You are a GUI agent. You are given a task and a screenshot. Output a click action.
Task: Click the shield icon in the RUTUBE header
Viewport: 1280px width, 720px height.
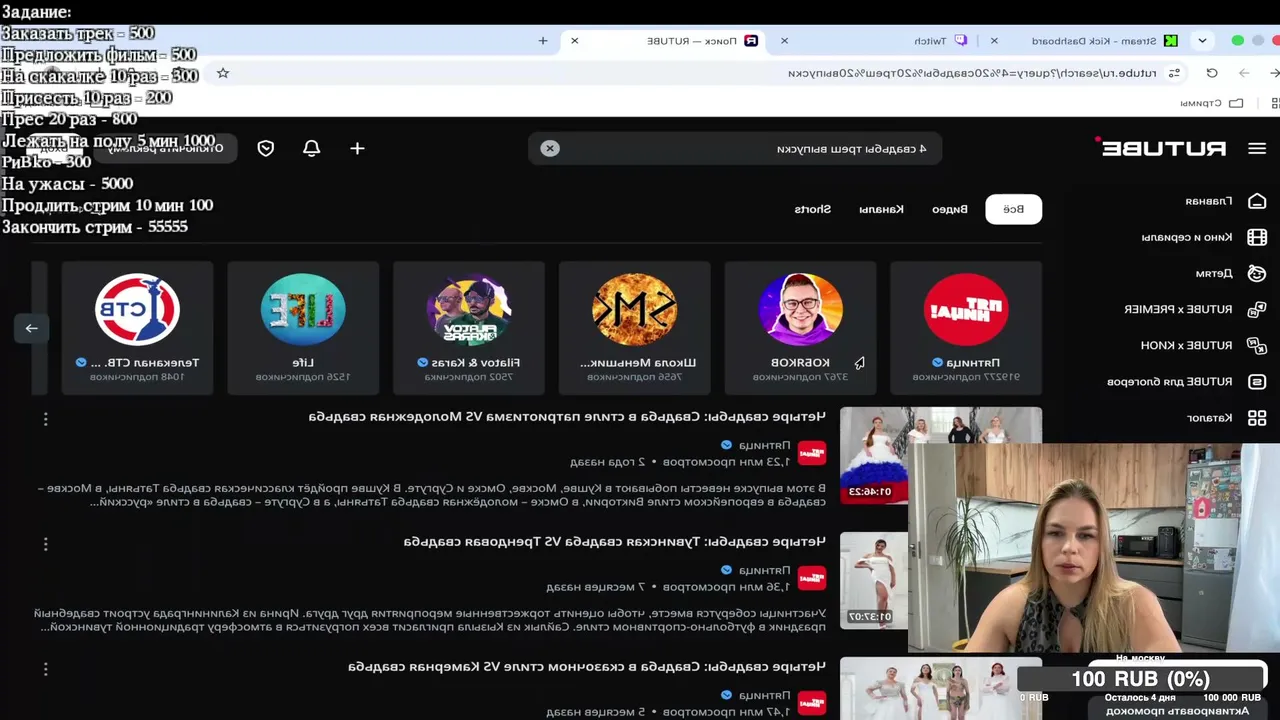[265, 148]
